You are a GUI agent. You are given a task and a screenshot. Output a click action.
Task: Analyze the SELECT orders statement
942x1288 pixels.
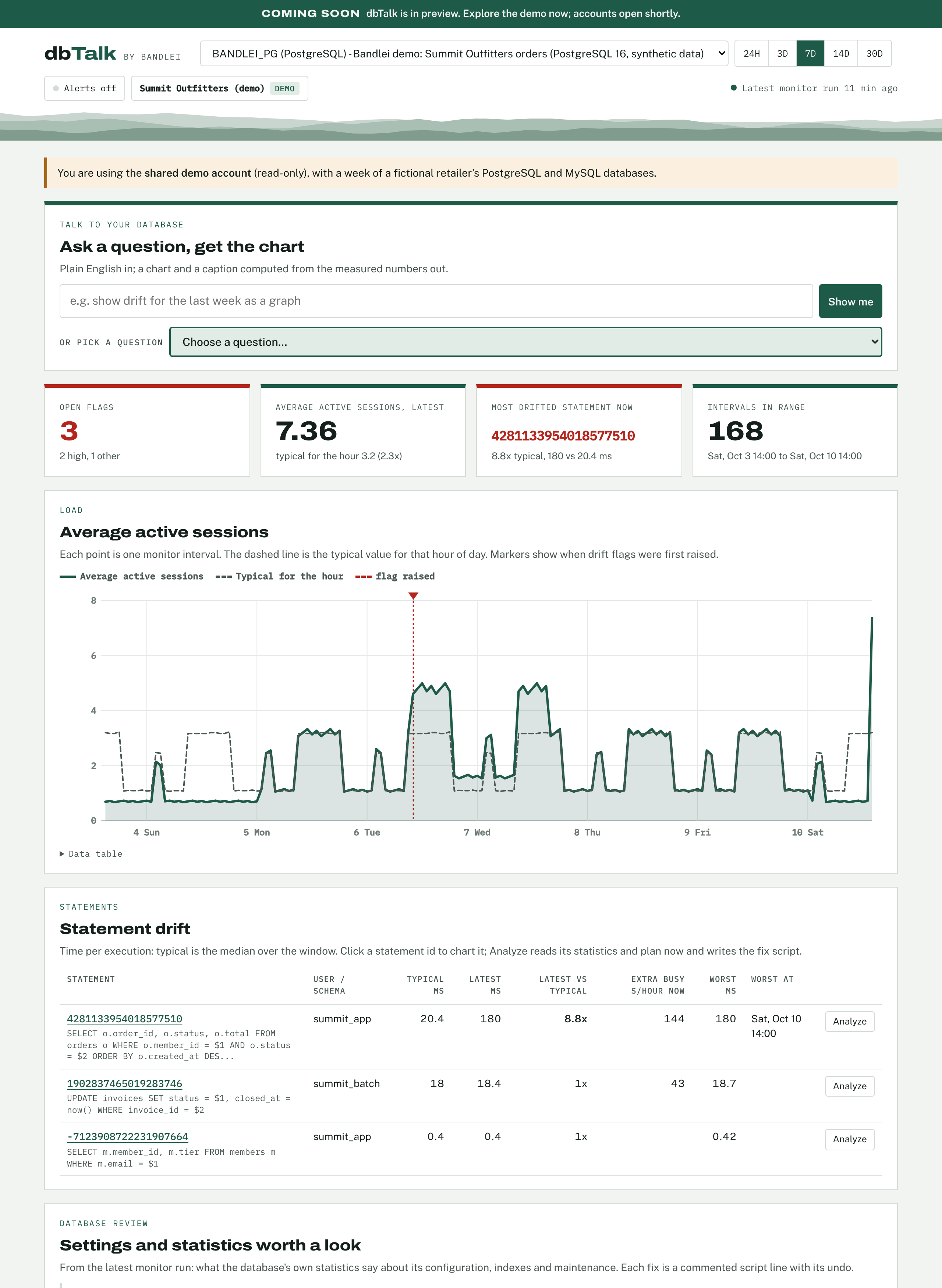(850, 1022)
